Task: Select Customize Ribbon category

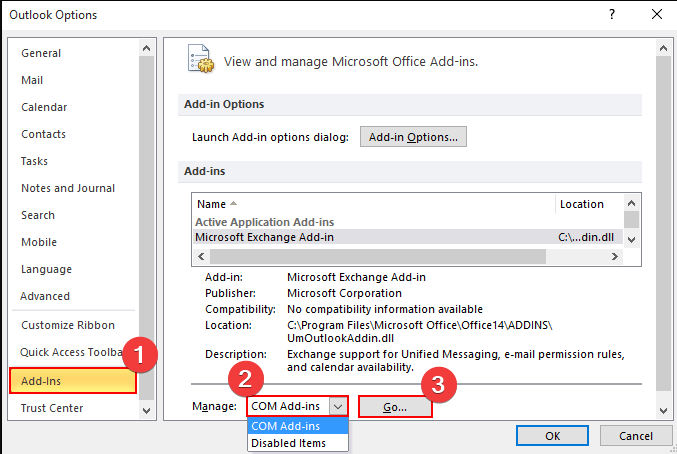Action: [x=68, y=325]
